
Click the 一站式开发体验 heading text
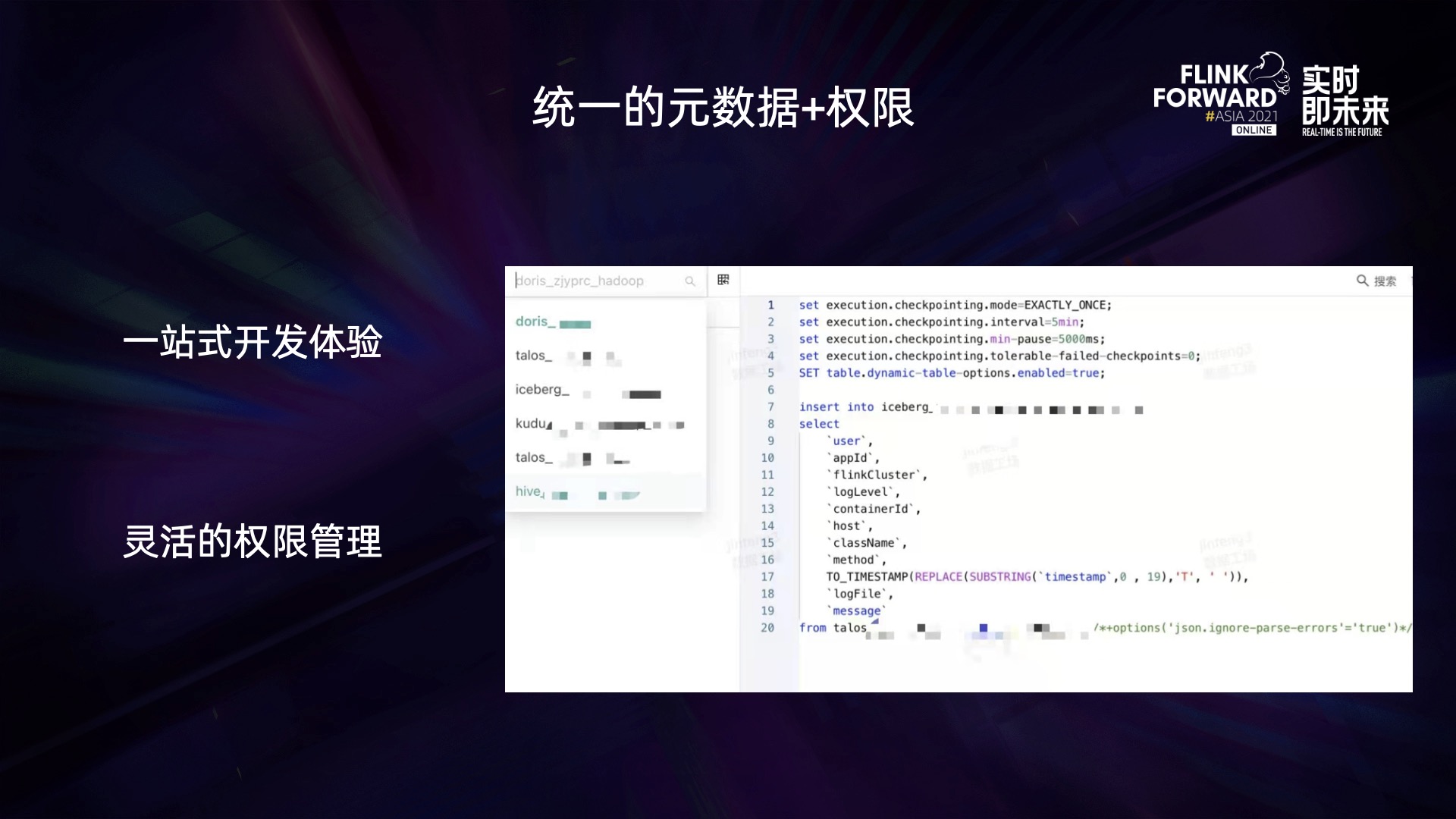point(253,342)
